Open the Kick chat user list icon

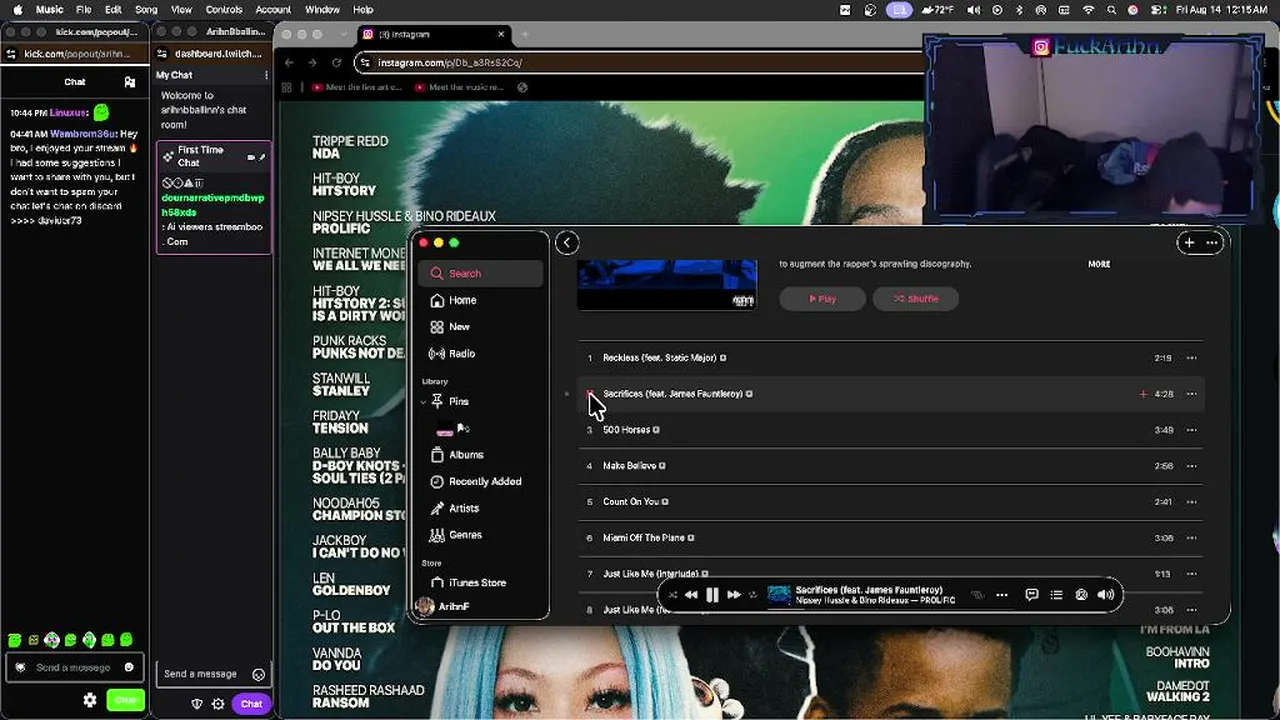[x=129, y=82]
